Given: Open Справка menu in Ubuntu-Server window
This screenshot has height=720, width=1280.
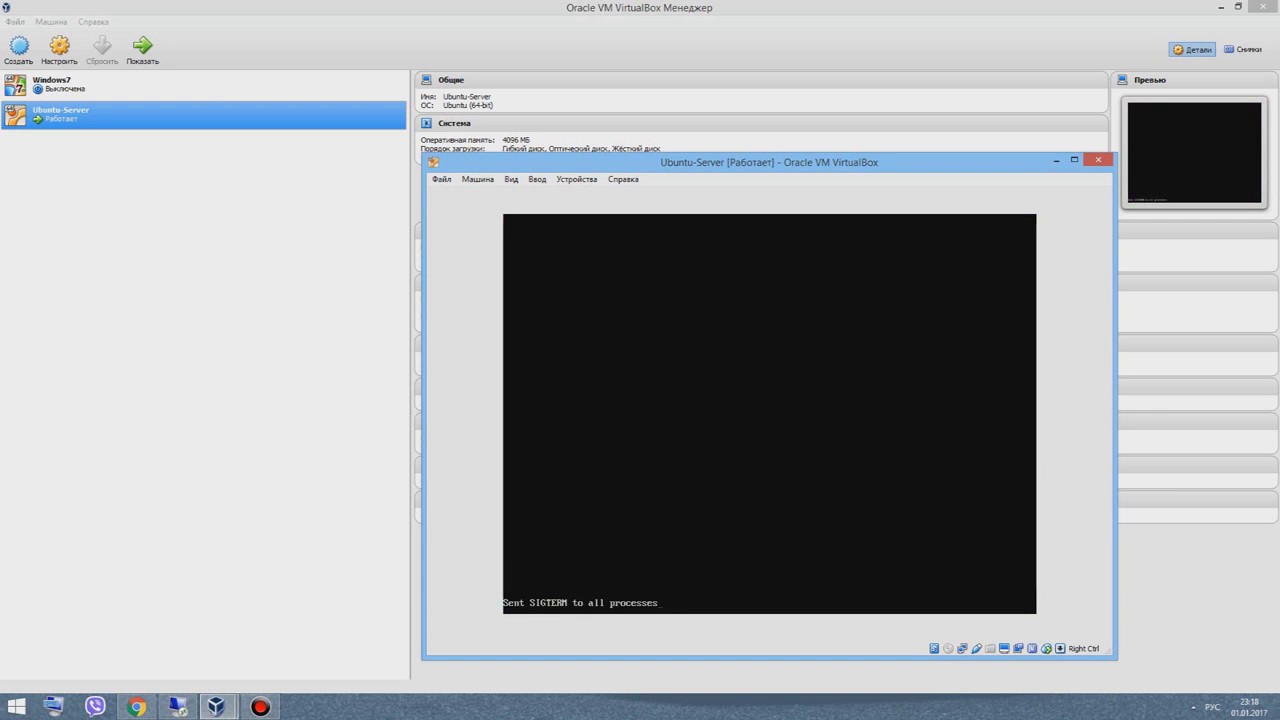Looking at the screenshot, I should click(x=623, y=179).
